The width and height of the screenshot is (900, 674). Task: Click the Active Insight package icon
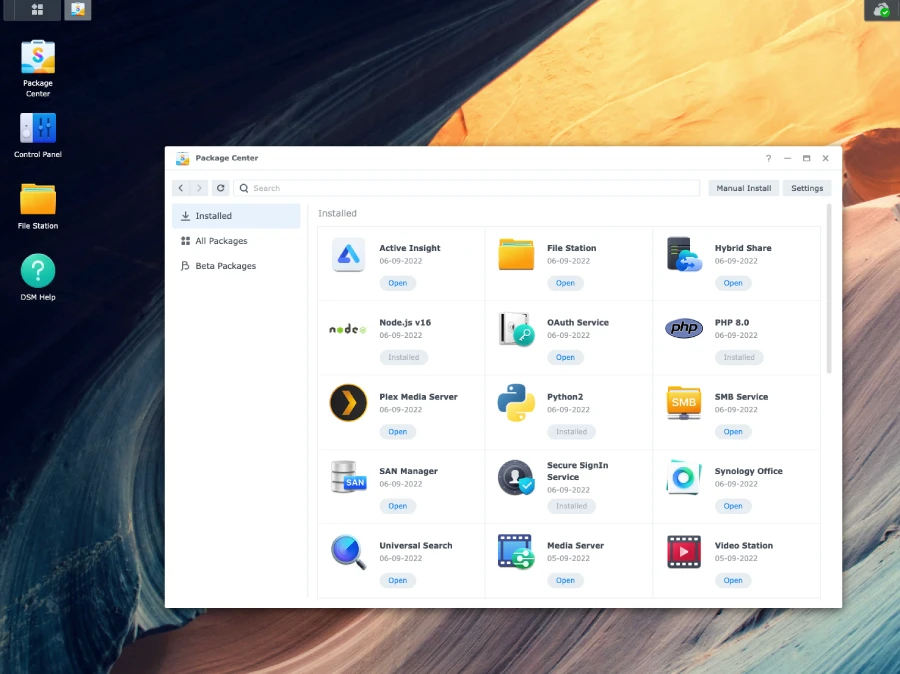[x=348, y=254]
